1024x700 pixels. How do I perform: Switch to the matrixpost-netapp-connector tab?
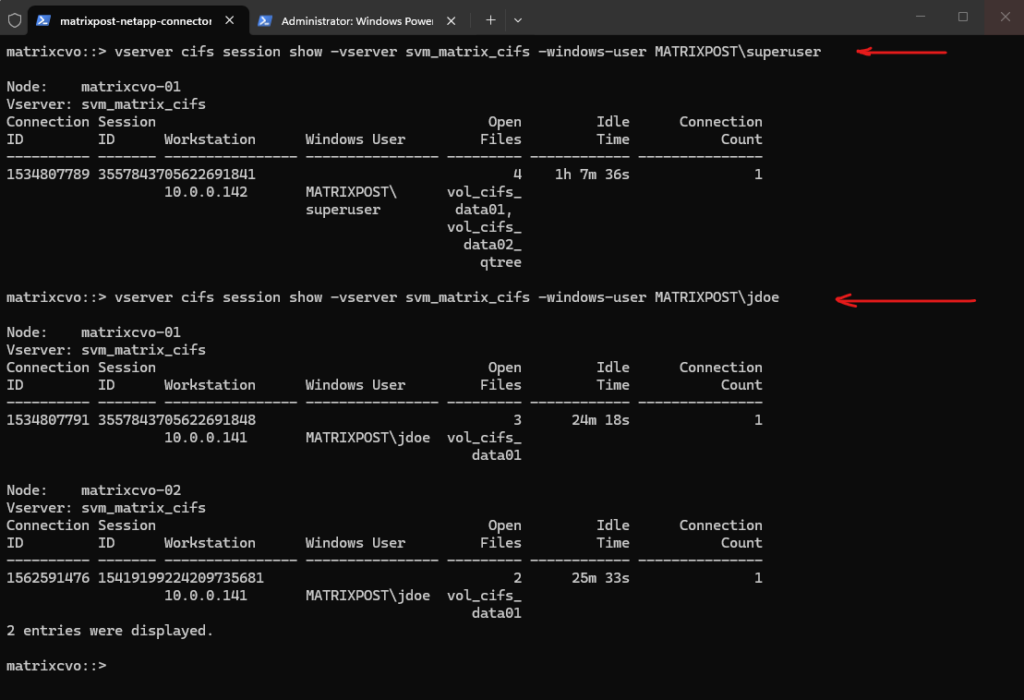pos(135,19)
